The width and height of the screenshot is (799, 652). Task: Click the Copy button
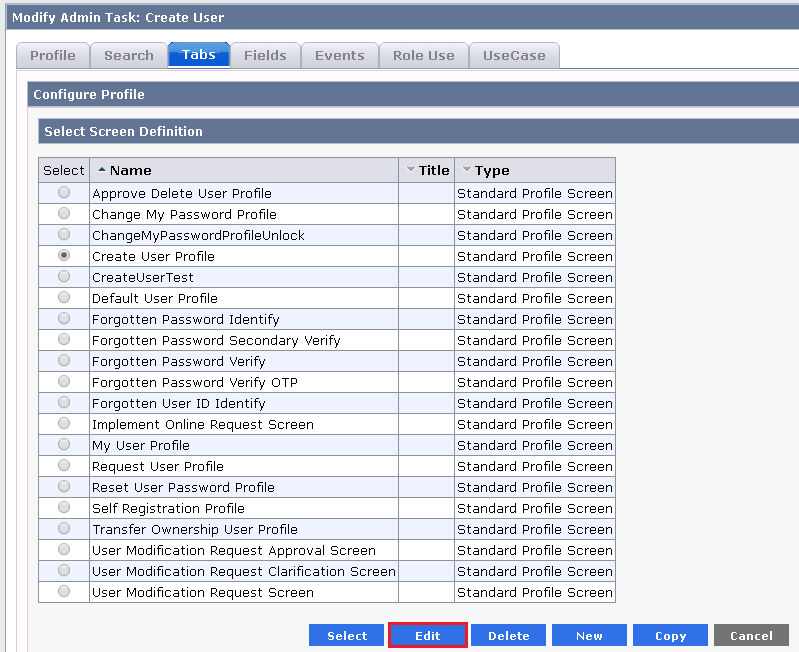tap(670, 635)
